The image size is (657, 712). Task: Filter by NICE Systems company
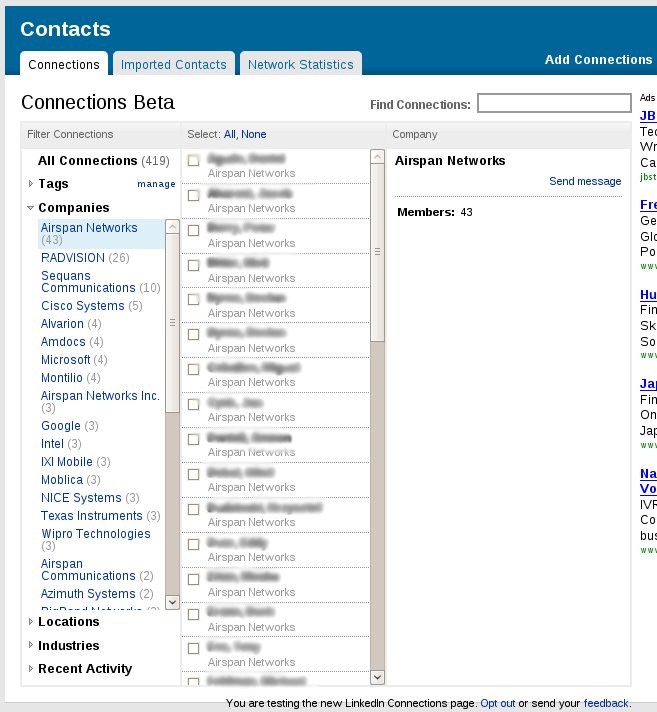click(90, 498)
